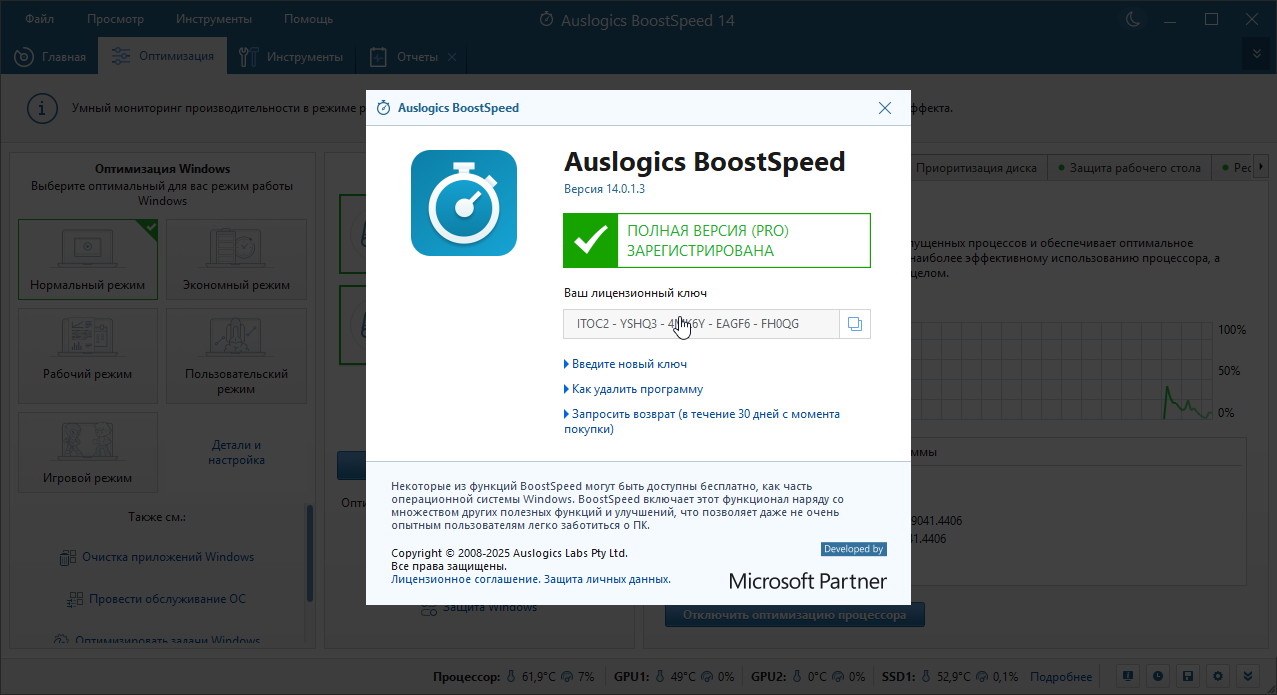
Task: Switch to the Инструменты tab
Action: [292, 56]
